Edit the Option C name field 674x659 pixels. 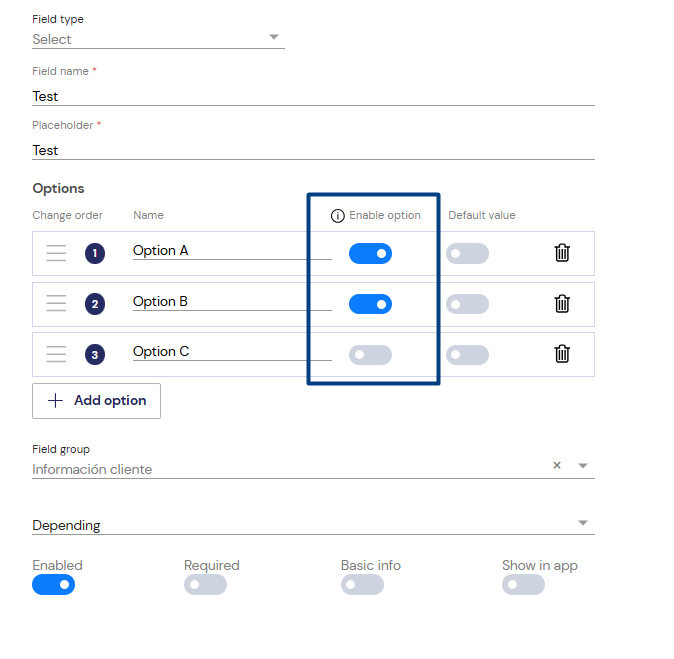[x=232, y=352]
